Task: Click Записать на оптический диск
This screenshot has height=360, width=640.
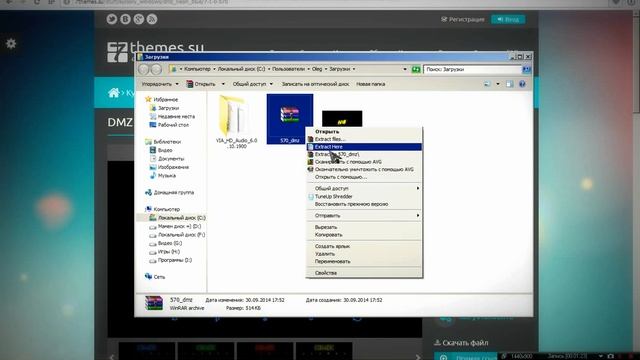Action: (x=315, y=84)
